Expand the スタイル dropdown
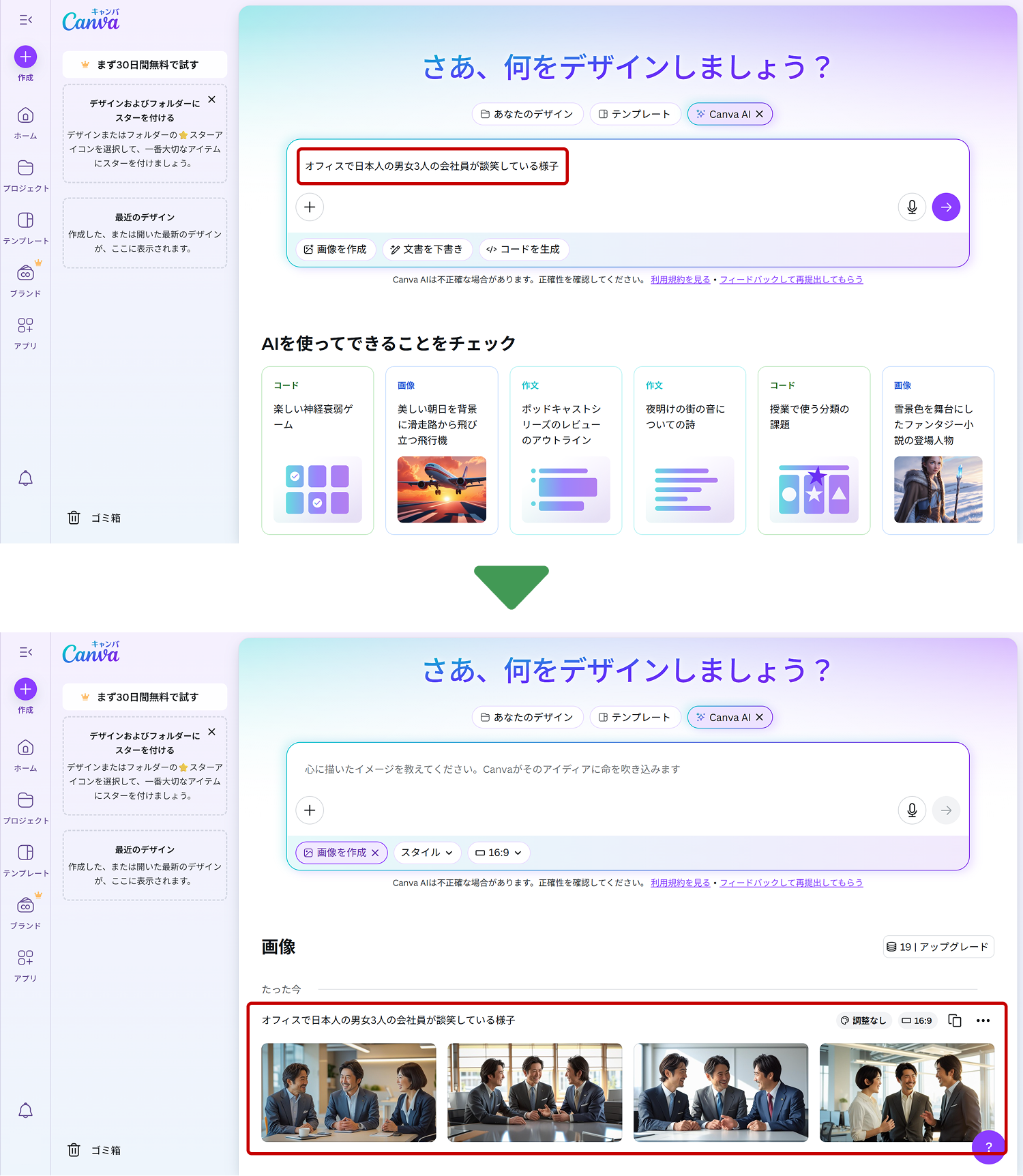 [x=427, y=853]
